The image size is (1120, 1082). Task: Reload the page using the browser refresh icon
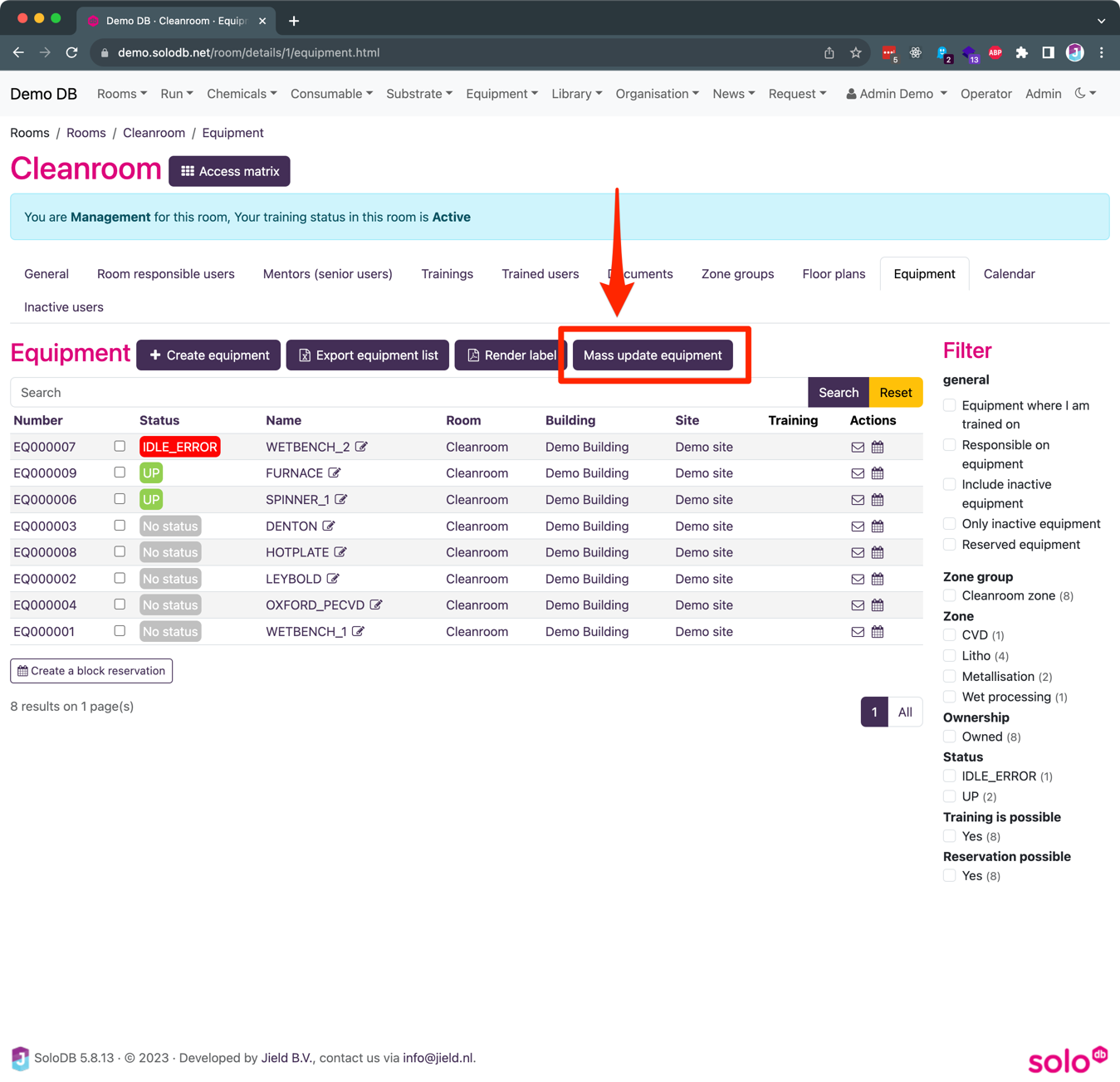coord(72,52)
